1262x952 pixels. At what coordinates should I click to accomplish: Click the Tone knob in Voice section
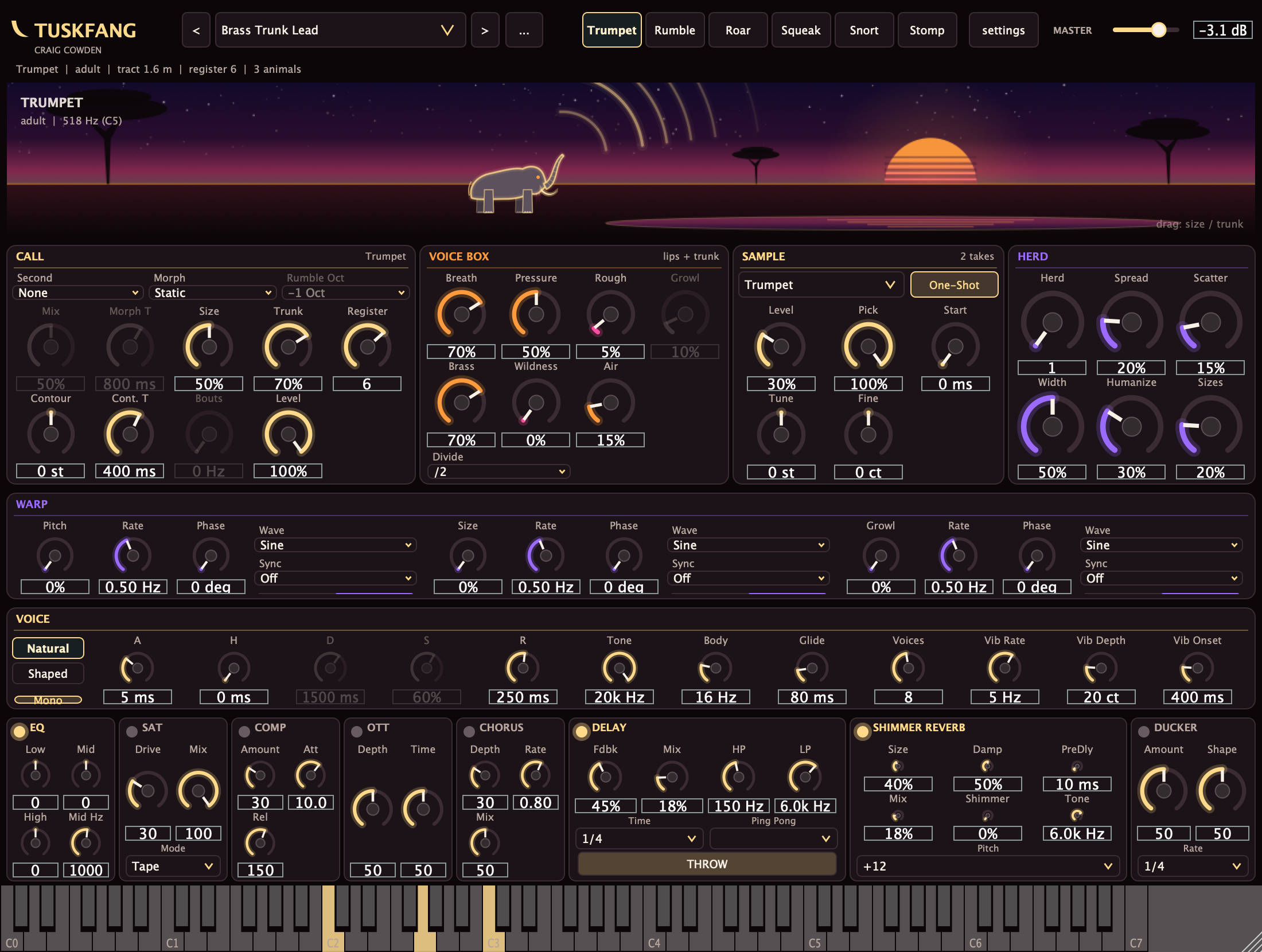pos(620,668)
